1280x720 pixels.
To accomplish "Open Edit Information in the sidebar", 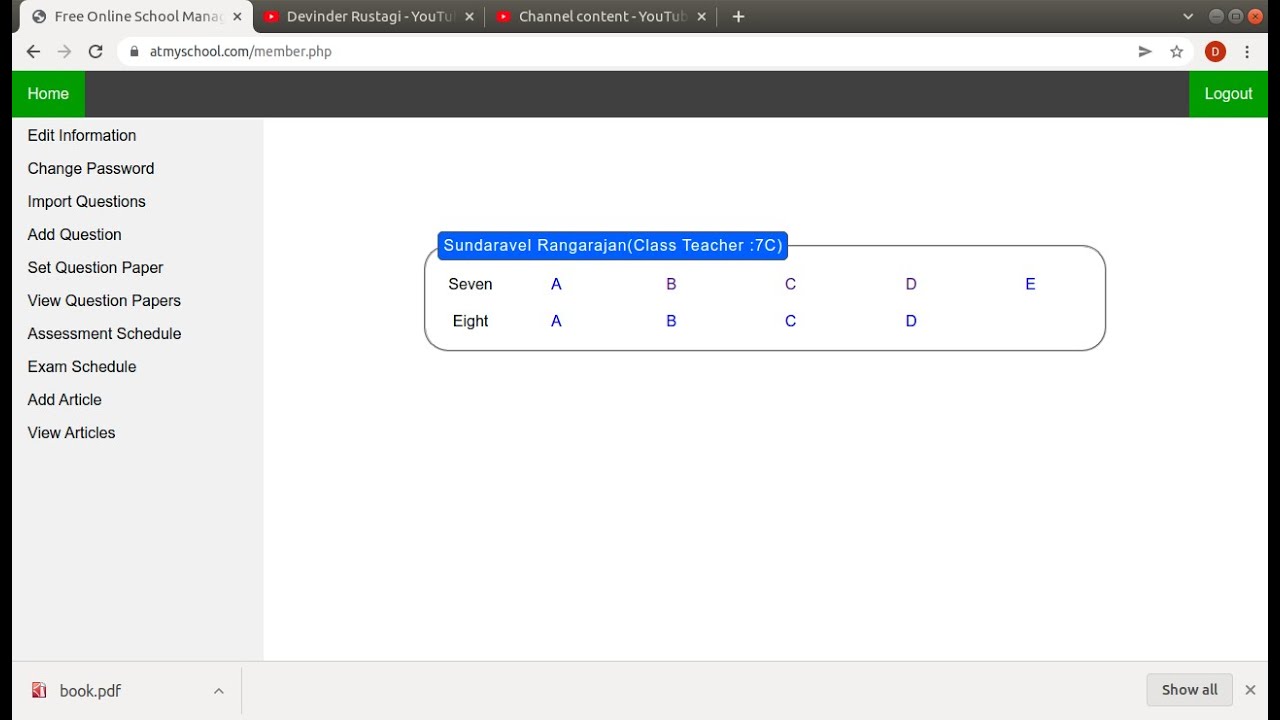I will (82, 136).
